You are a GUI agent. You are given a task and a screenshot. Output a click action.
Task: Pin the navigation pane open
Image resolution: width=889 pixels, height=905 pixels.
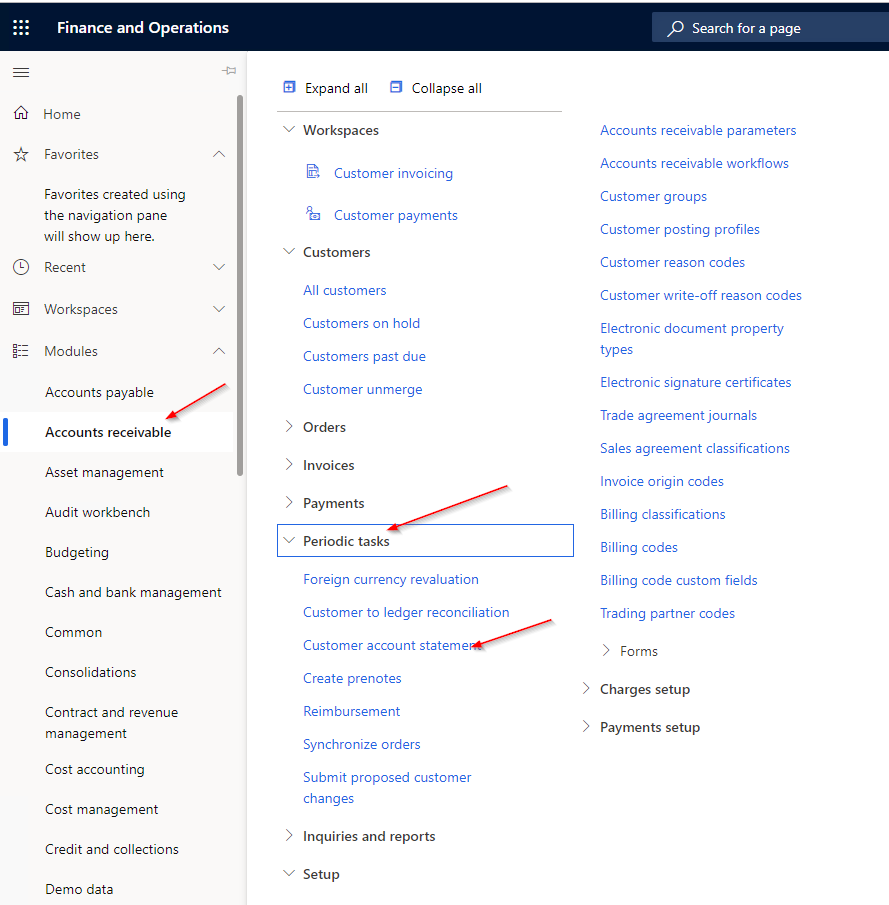pyautogui.click(x=228, y=71)
